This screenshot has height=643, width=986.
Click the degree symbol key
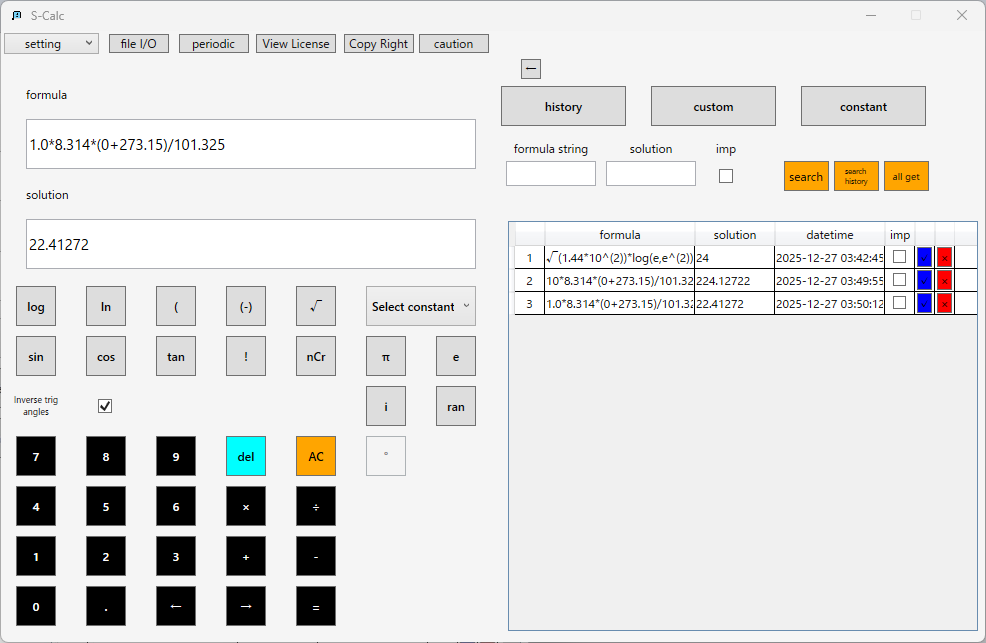[385, 456]
